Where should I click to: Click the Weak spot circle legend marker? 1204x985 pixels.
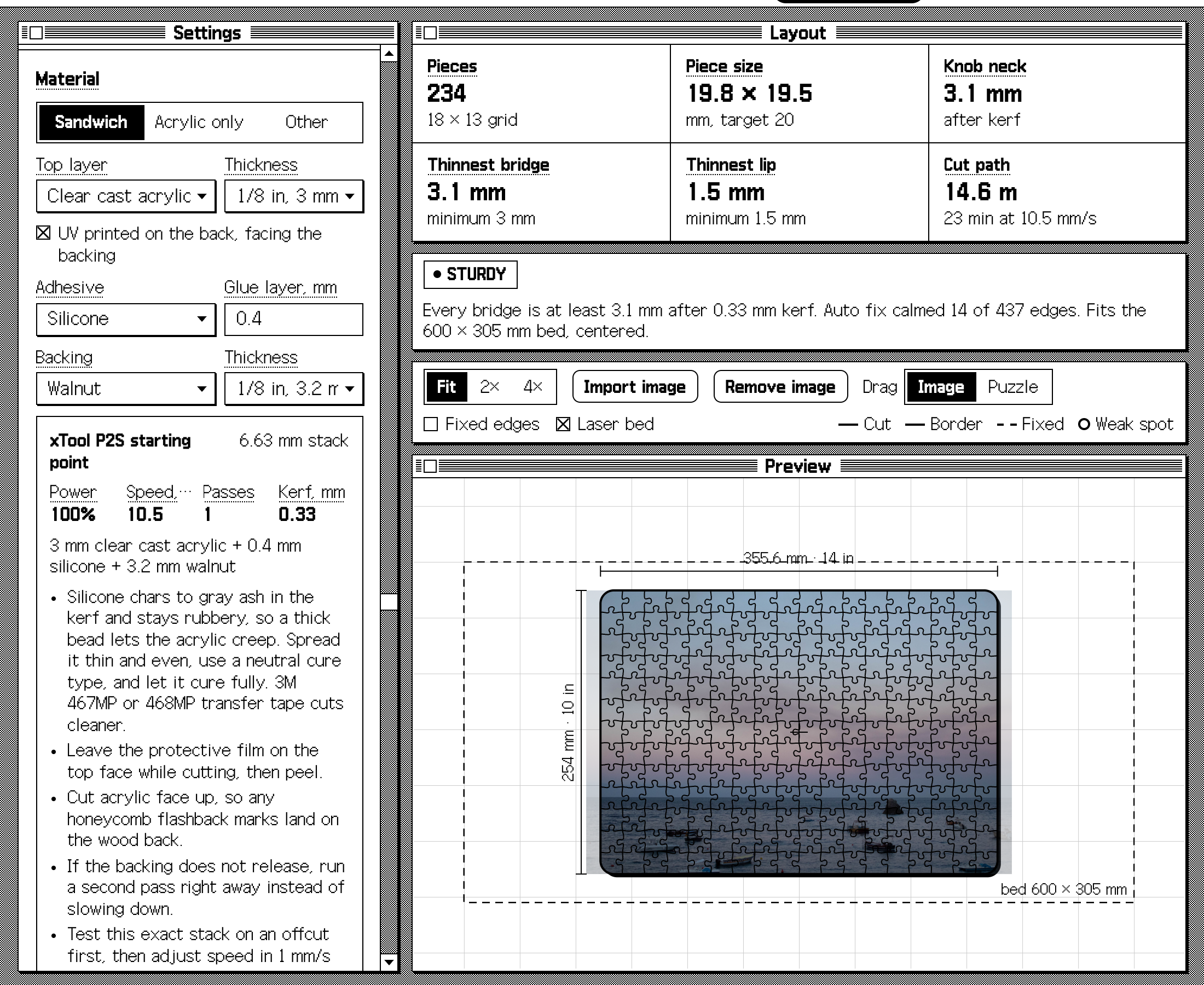[1084, 425]
